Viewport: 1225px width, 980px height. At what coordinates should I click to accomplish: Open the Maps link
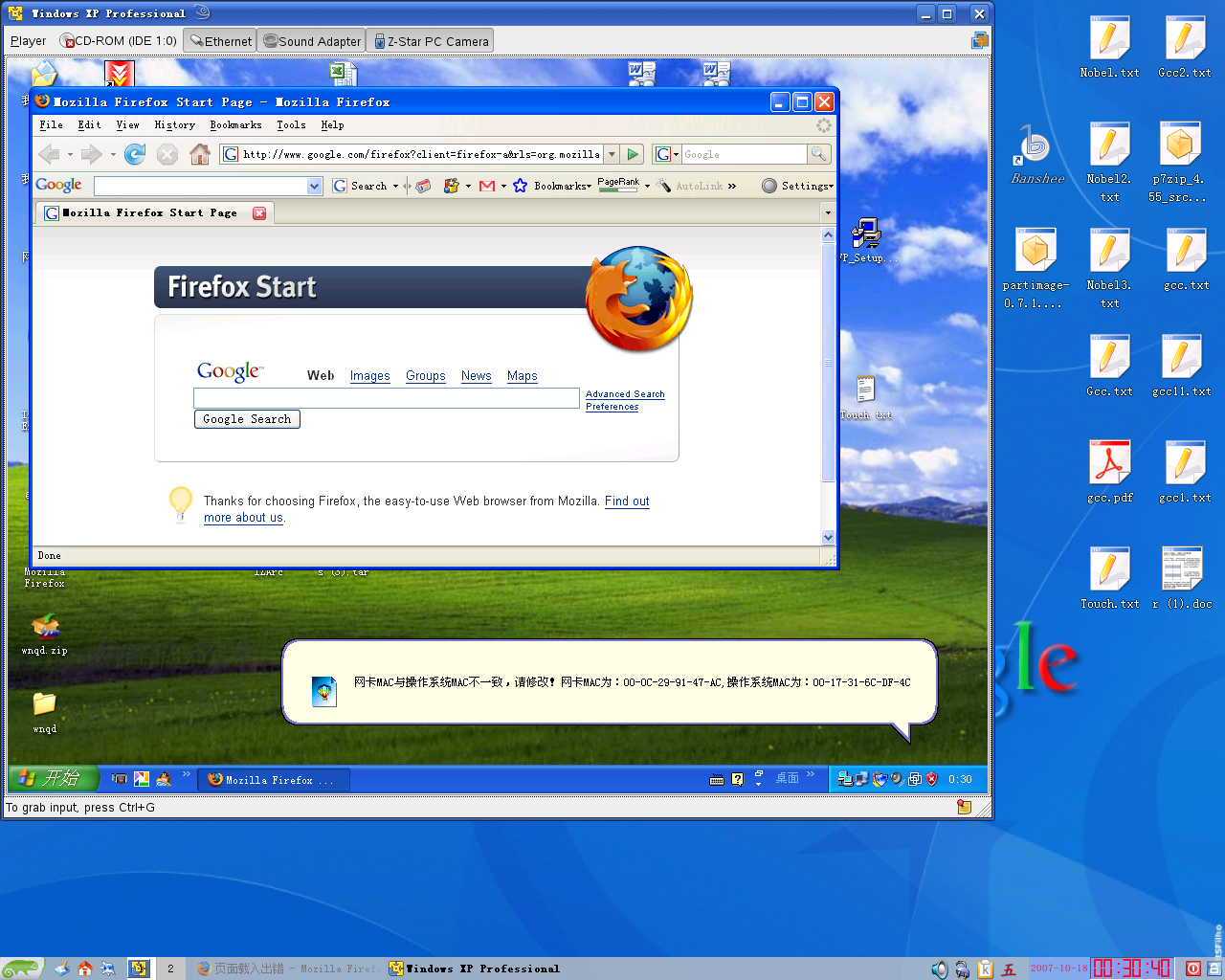pyautogui.click(x=522, y=376)
